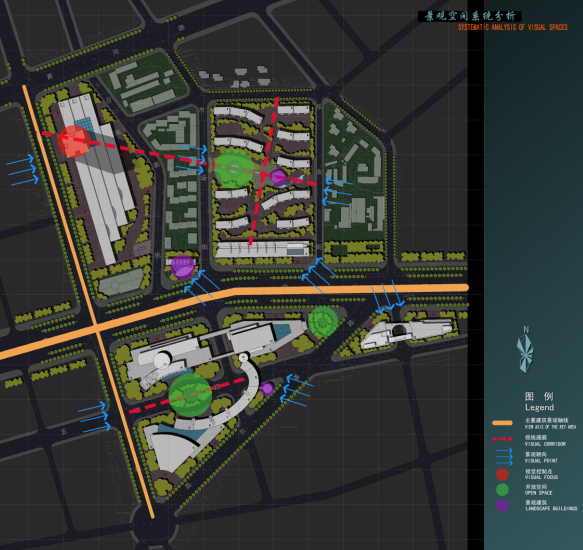Click the small purple circle beside the curved arc building

[x=266, y=389]
